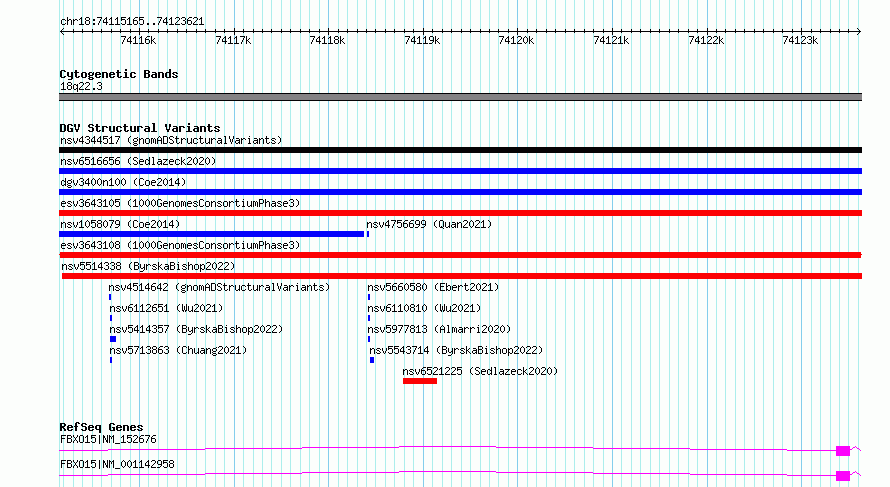The width and height of the screenshot is (890, 487).
Task: Click the red bar under esv3643108
Action: (x=460, y=255)
